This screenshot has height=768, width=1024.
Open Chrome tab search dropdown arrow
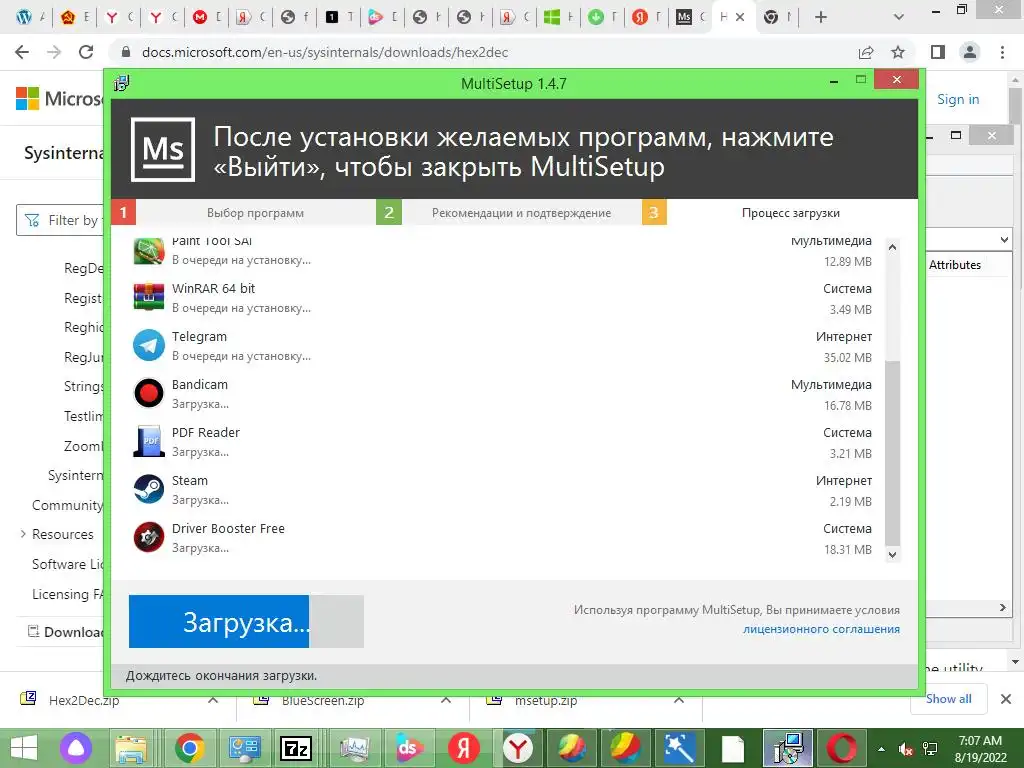point(899,17)
